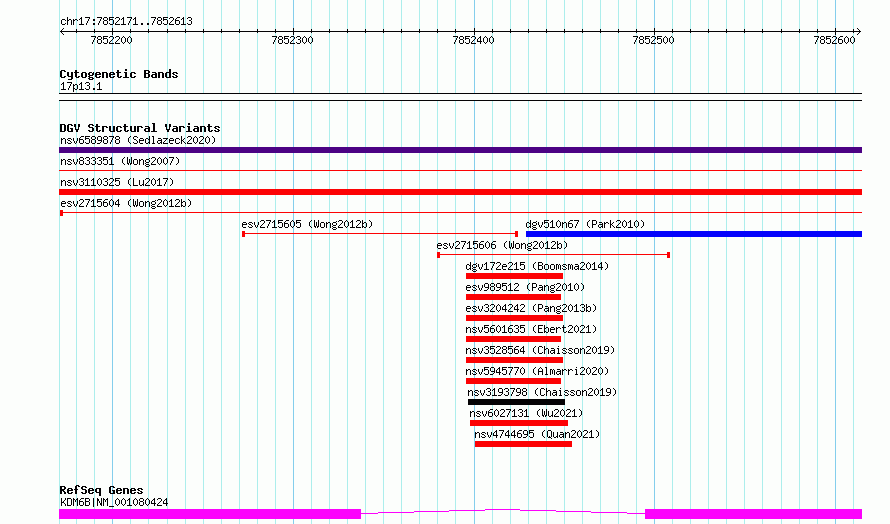This screenshot has width=890, height=524.
Task: Open the dgv172e215 (Boomsma2014) label
Action: (537, 266)
